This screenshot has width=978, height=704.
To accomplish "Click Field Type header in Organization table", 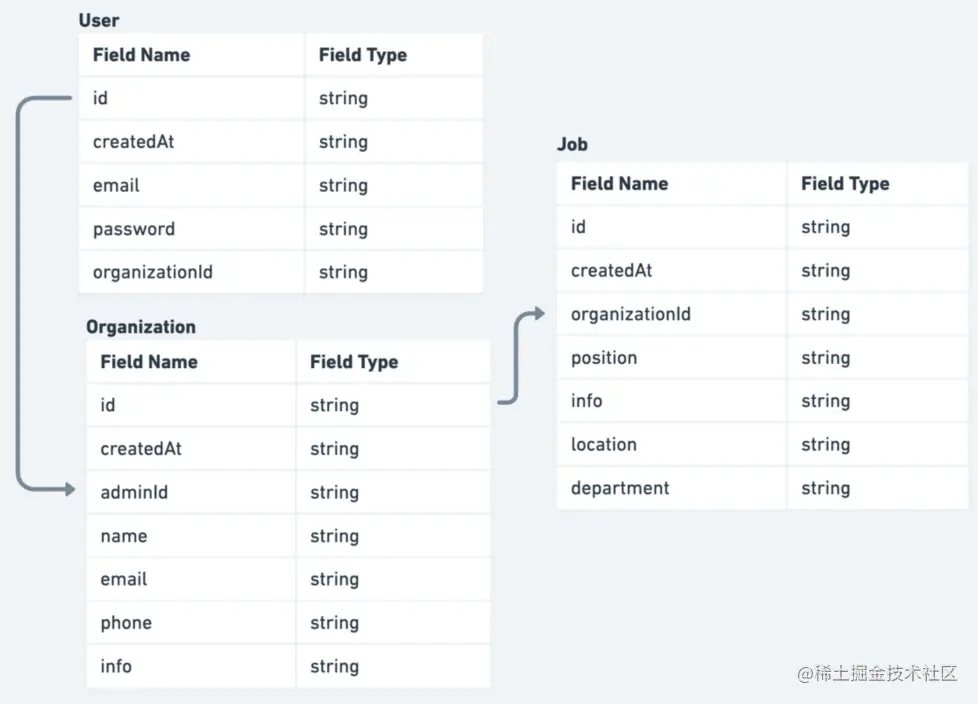I will coord(354,362).
